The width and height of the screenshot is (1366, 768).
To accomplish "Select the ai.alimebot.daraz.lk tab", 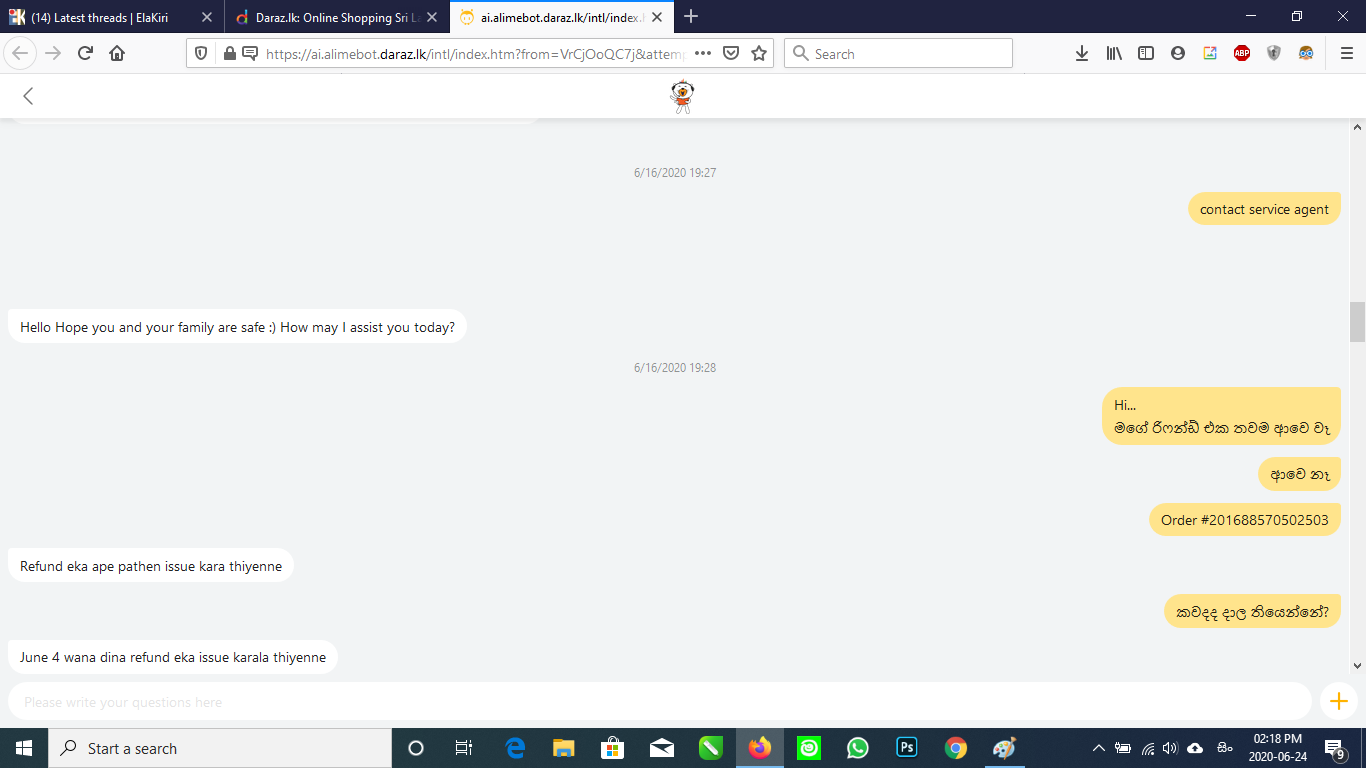I will click(562, 17).
